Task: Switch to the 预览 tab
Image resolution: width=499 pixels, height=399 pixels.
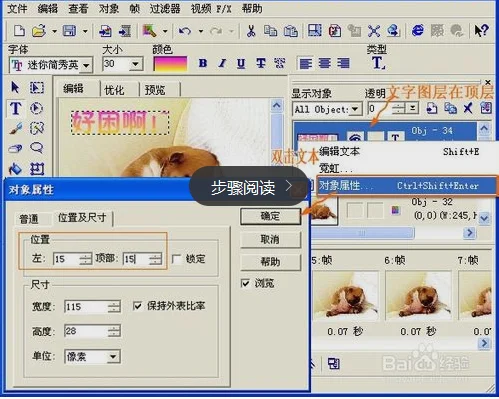Action: point(155,90)
